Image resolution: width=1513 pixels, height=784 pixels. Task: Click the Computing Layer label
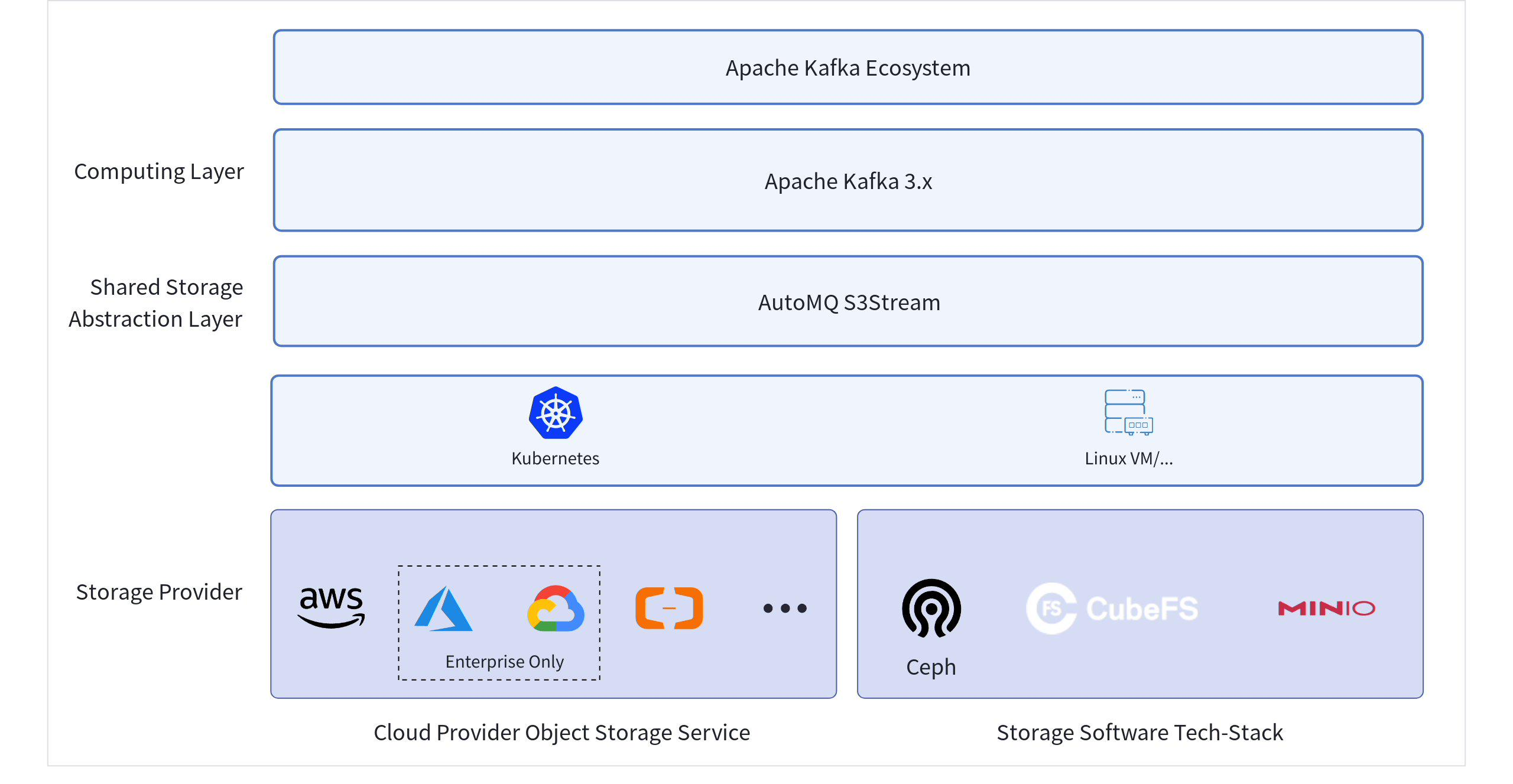coord(158,171)
